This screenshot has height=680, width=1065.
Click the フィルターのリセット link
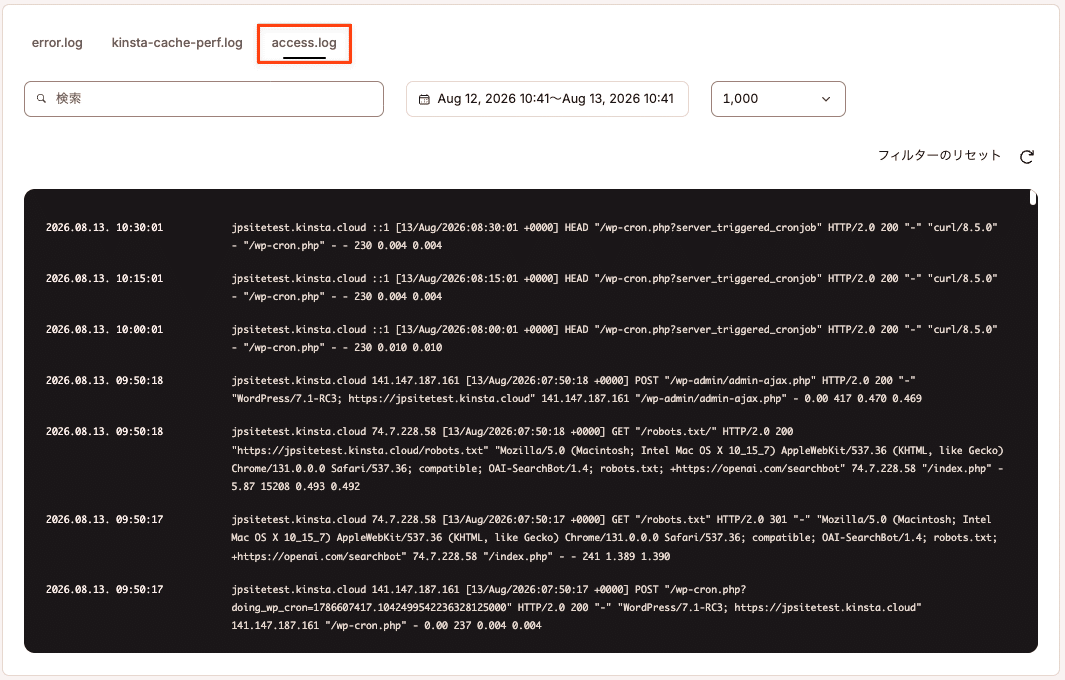click(939, 156)
